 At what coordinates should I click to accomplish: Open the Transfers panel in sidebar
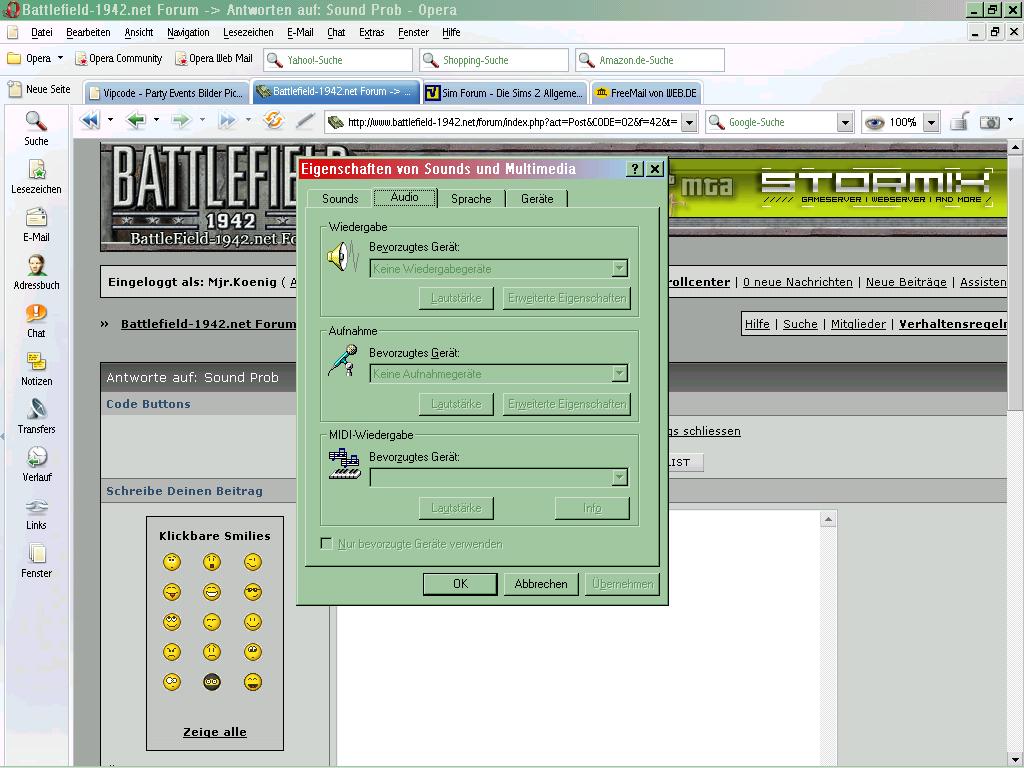point(37,409)
